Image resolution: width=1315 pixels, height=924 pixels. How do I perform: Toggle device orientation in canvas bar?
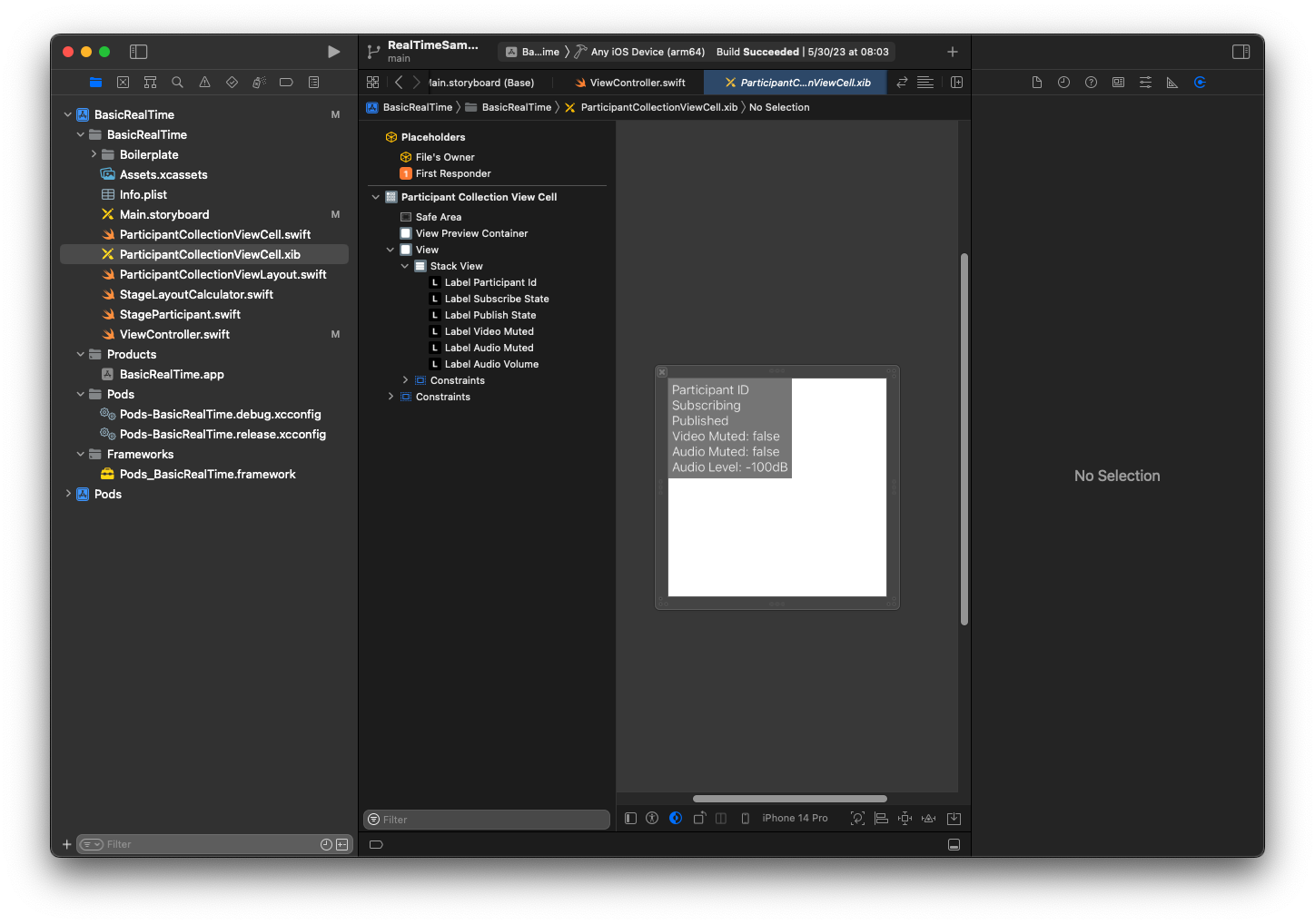click(699, 818)
